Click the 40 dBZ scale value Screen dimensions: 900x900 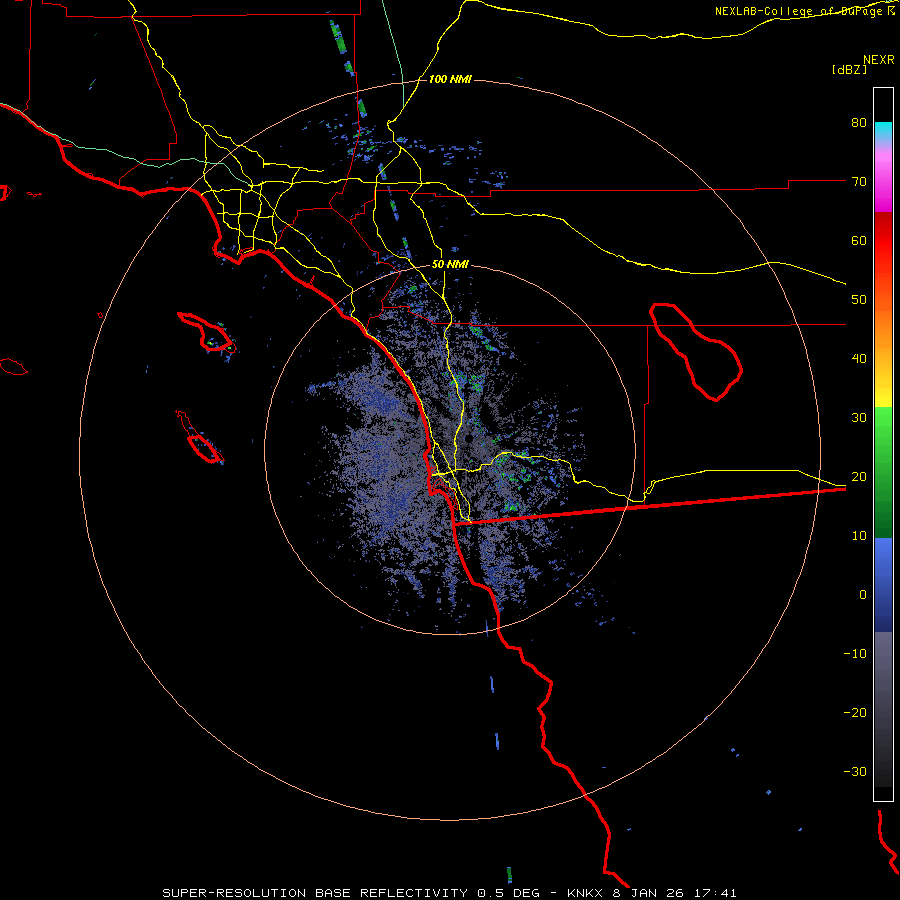click(859, 359)
